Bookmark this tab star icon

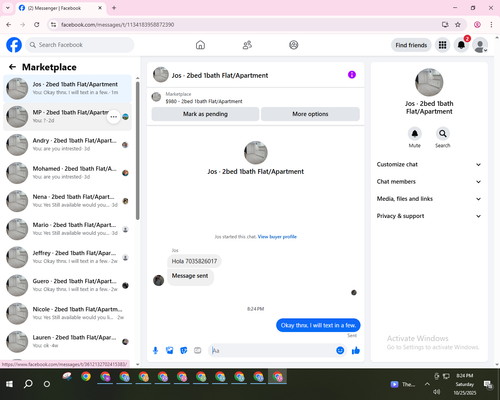coord(458,24)
